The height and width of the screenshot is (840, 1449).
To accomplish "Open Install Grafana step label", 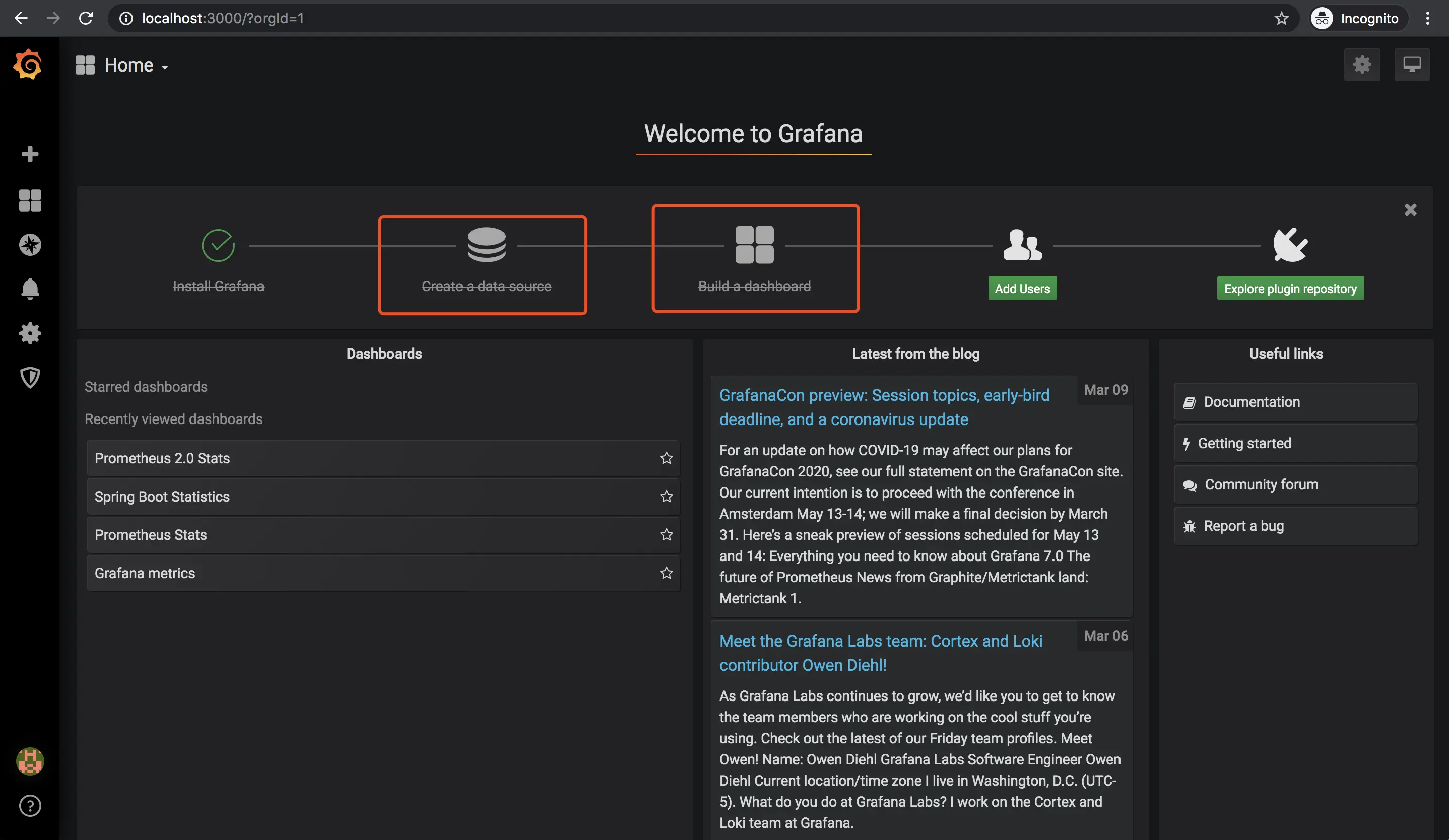I will click(x=218, y=286).
